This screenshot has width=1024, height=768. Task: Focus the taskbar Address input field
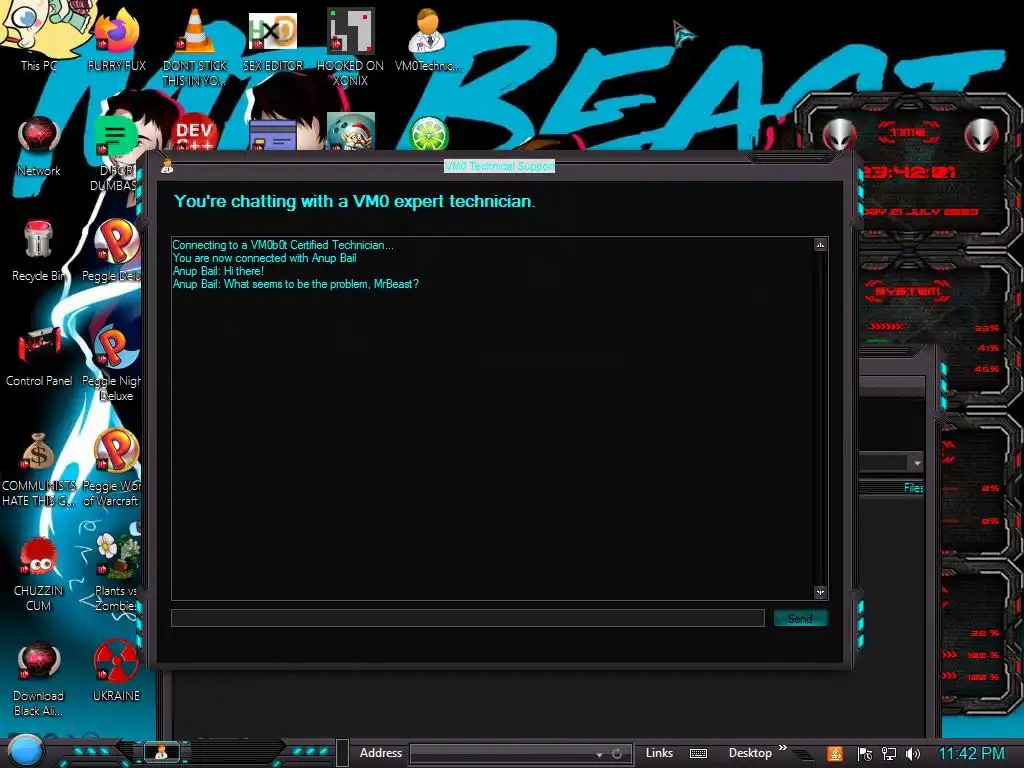tap(501, 754)
